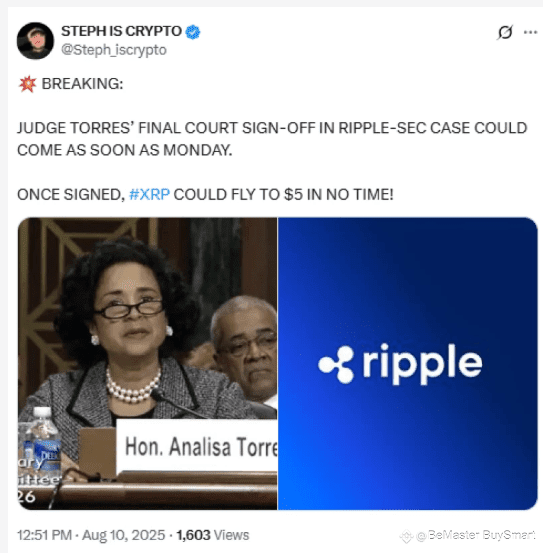Click the @BeMaster BuySmart watermark text
543x553 pixels.
pos(475,535)
